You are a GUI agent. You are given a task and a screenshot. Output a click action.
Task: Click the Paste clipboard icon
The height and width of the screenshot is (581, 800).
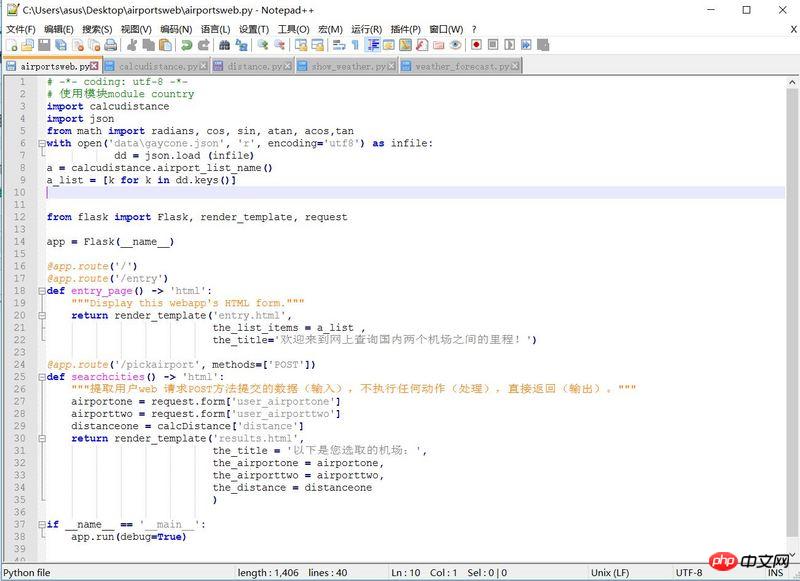coord(165,45)
